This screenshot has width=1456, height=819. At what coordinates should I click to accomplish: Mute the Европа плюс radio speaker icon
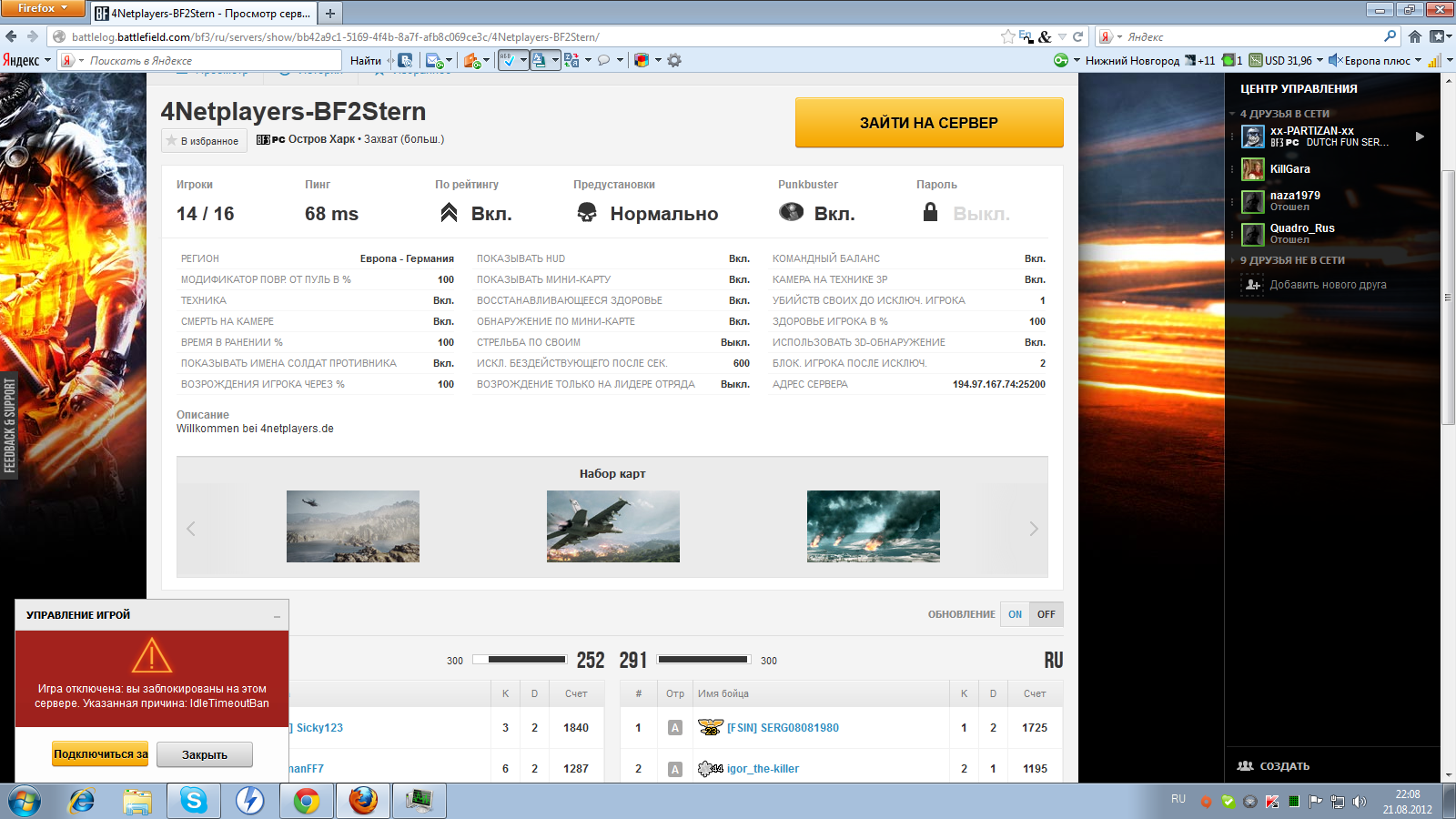click(1336, 60)
